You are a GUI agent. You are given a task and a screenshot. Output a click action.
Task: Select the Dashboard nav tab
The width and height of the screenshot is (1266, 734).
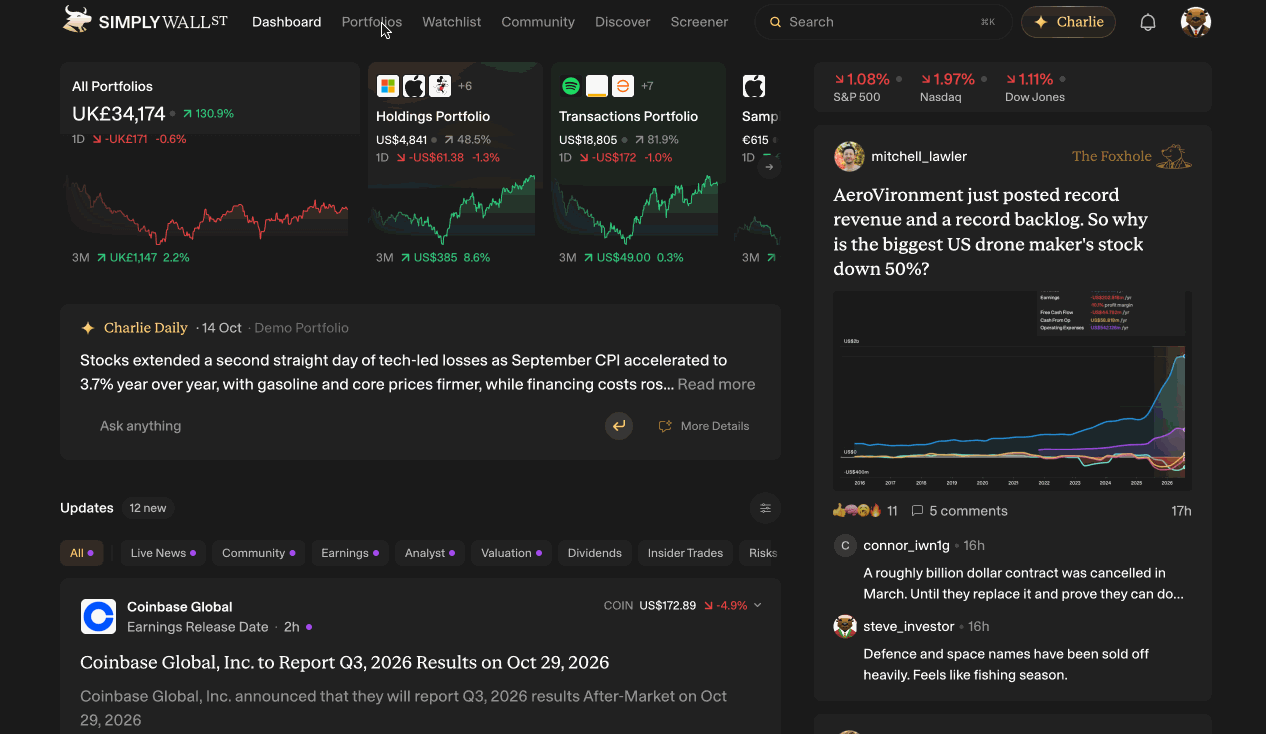pyautogui.click(x=287, y=22)
